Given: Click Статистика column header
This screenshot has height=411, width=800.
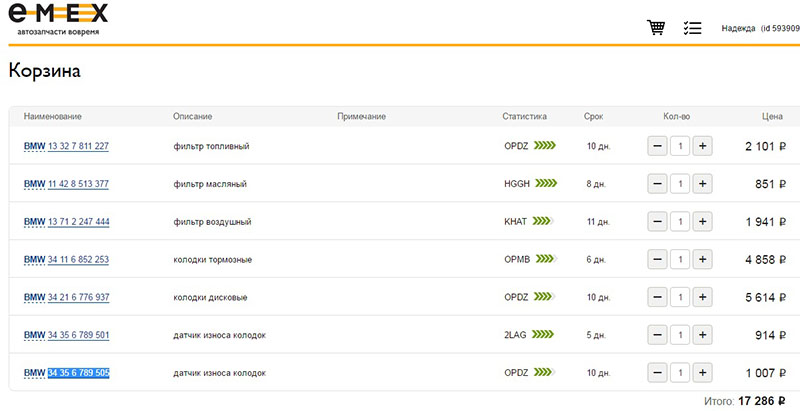Looking at the screenshot, I should point(524,116).
